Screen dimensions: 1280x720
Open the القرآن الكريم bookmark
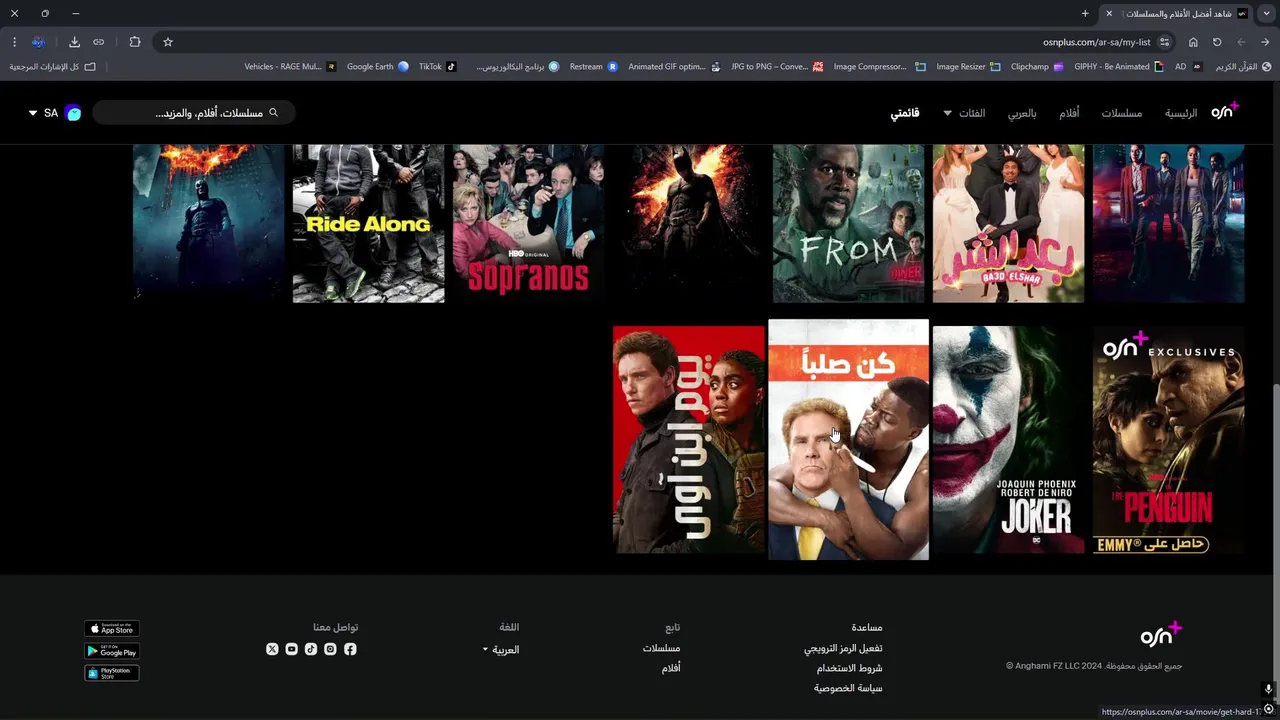tap(1243, 67)
